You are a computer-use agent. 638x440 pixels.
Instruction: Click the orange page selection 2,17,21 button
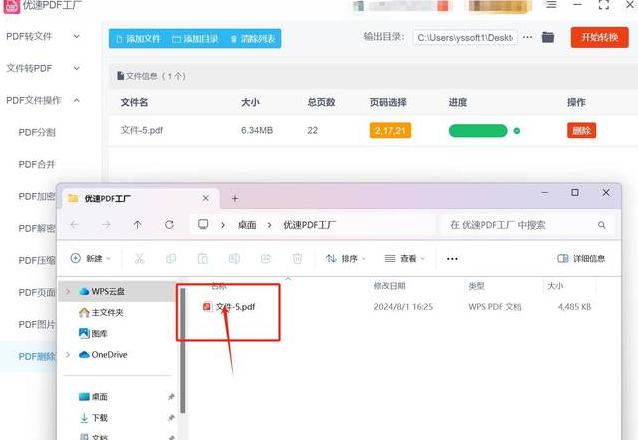[x=390, y=131]
